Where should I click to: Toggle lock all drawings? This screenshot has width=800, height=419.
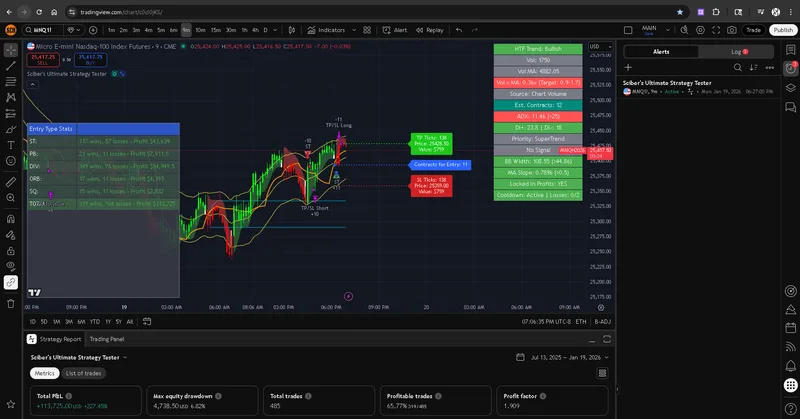pyautogui.click(x=11, y=251)
